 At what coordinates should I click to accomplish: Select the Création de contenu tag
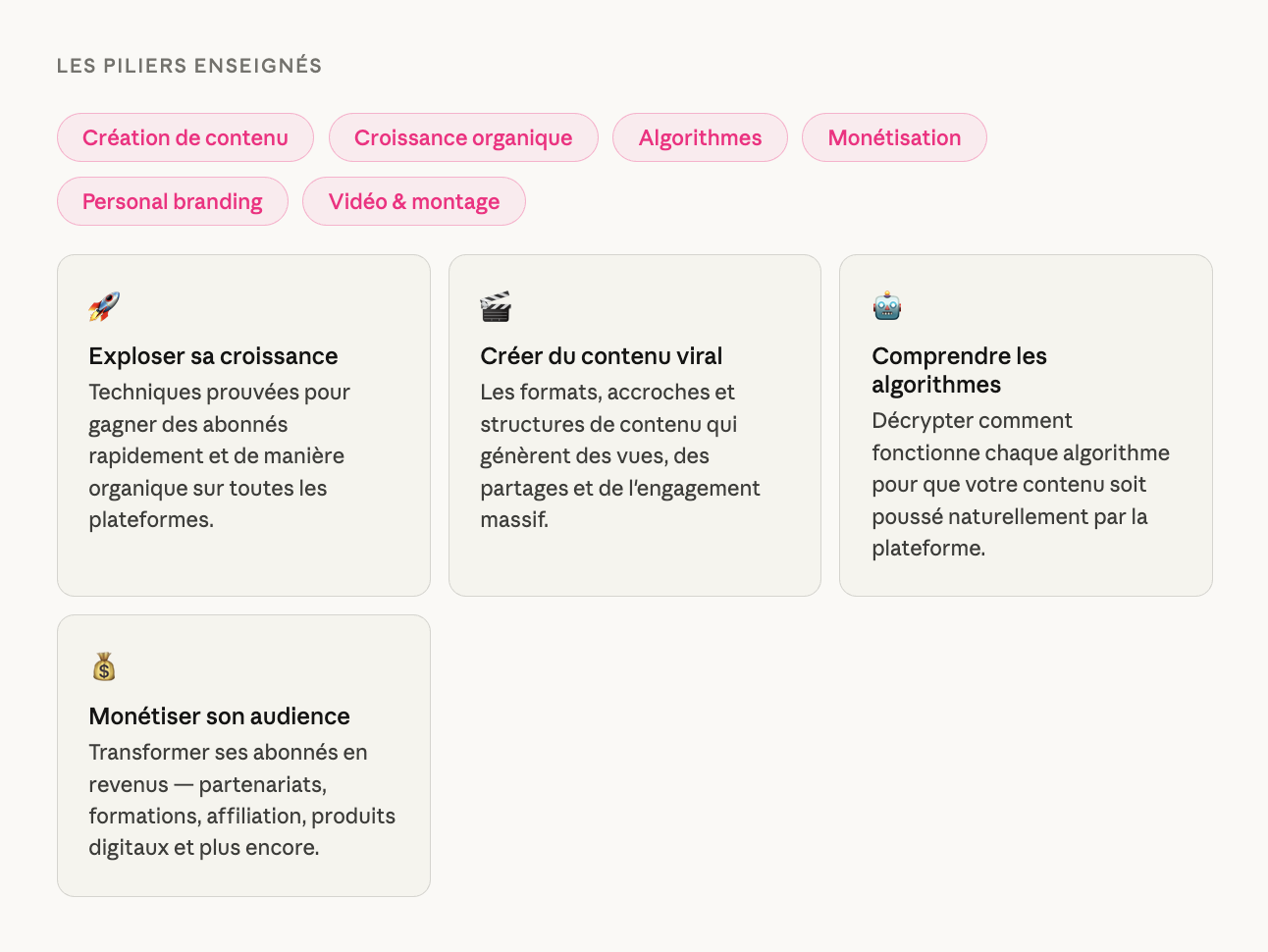coord(185,137)
